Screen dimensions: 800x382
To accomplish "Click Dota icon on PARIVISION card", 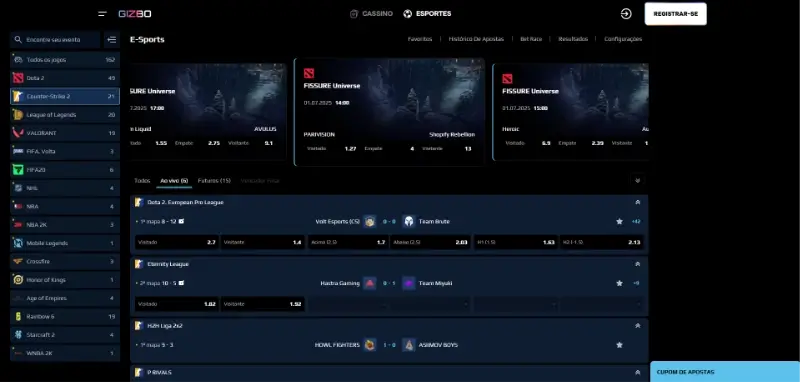I will tap(309, 73).
